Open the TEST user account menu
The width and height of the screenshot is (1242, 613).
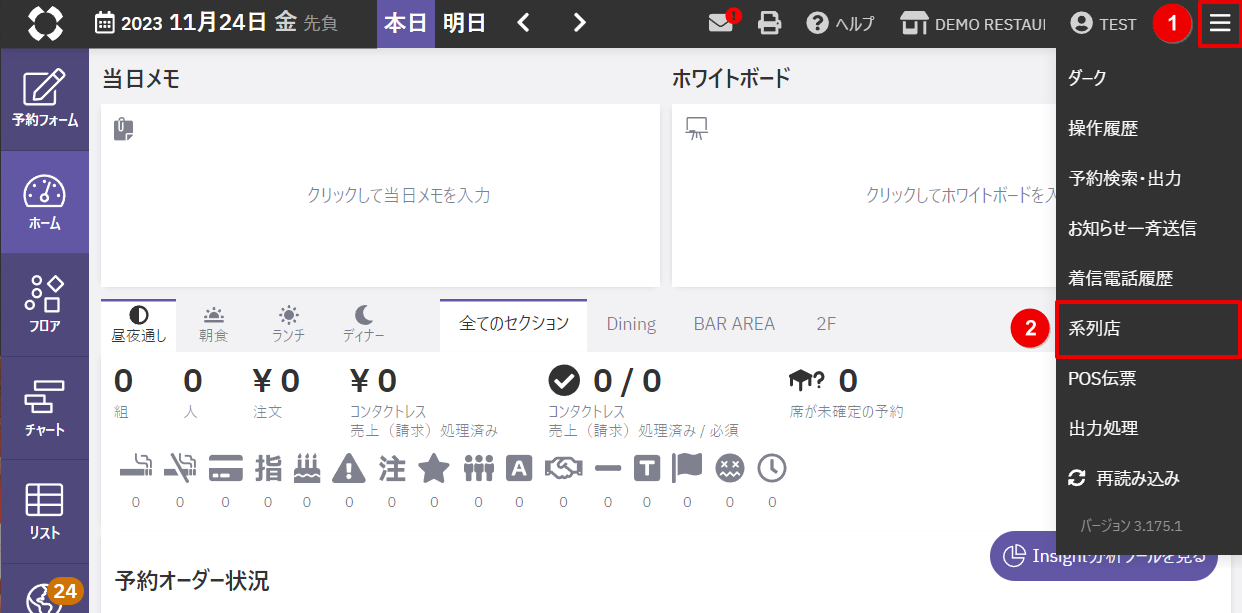1103,24
